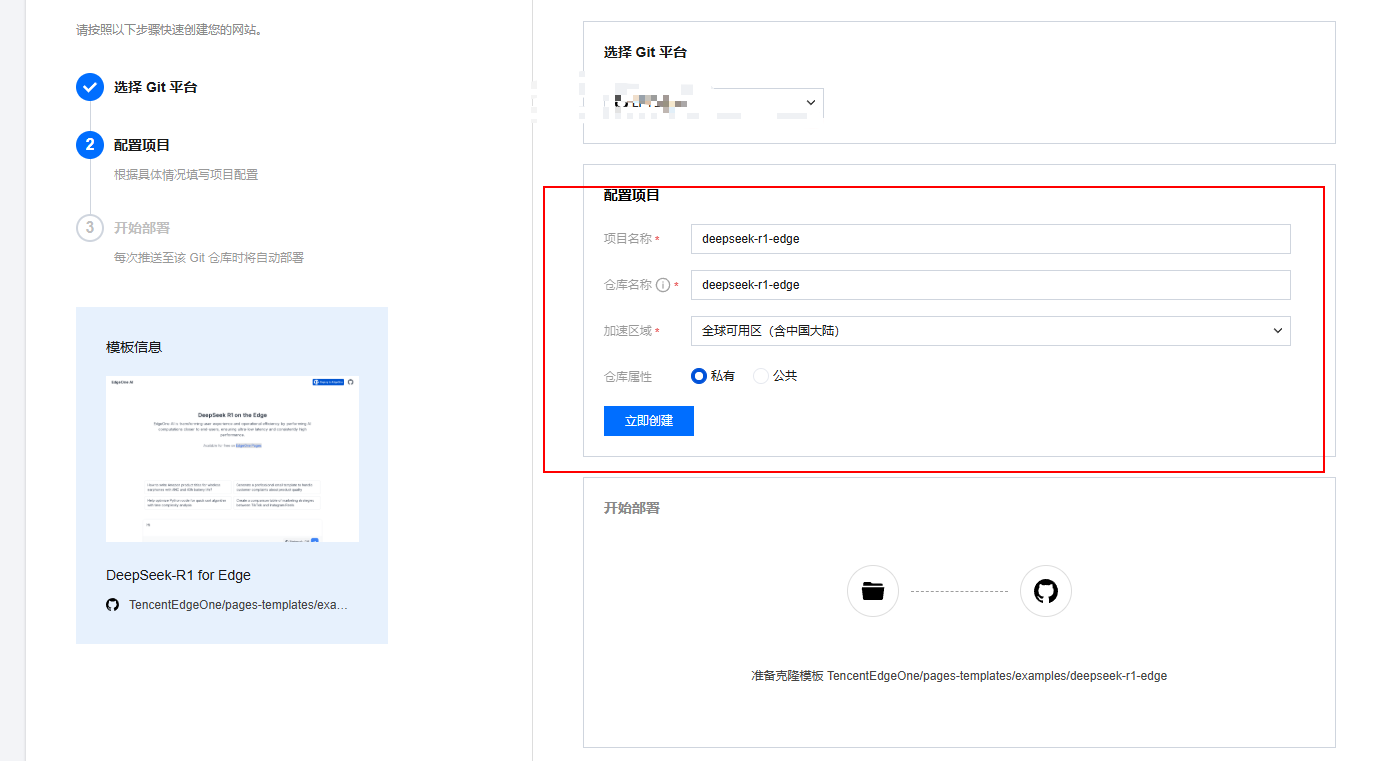Click the 仓库名称 input field
The image size is (1380, 761).
(991, 285)
